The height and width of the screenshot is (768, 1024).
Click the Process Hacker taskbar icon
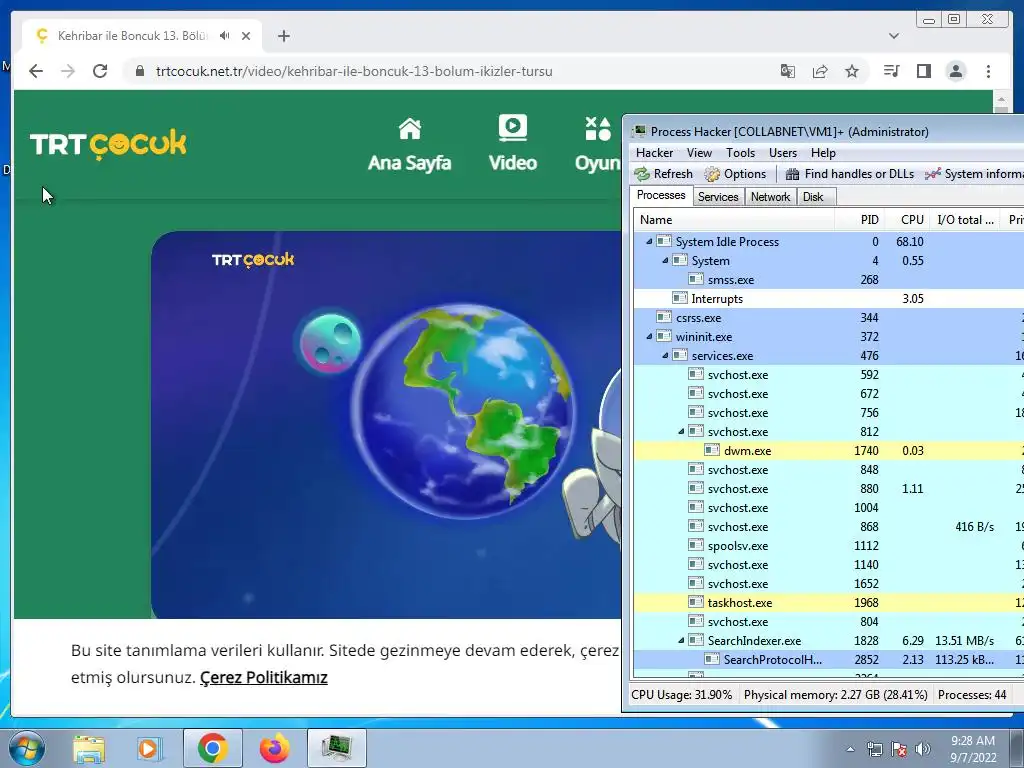pyautogui.click(x=337, y=748)
